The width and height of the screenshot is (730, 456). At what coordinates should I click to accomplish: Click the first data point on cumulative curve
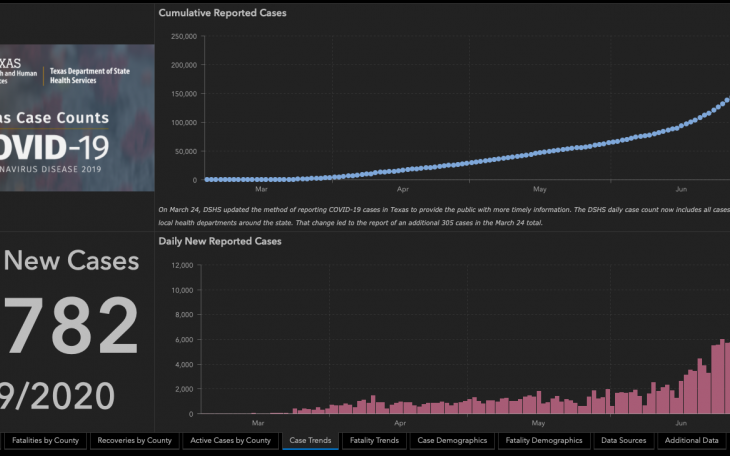[x=207, y=179]
